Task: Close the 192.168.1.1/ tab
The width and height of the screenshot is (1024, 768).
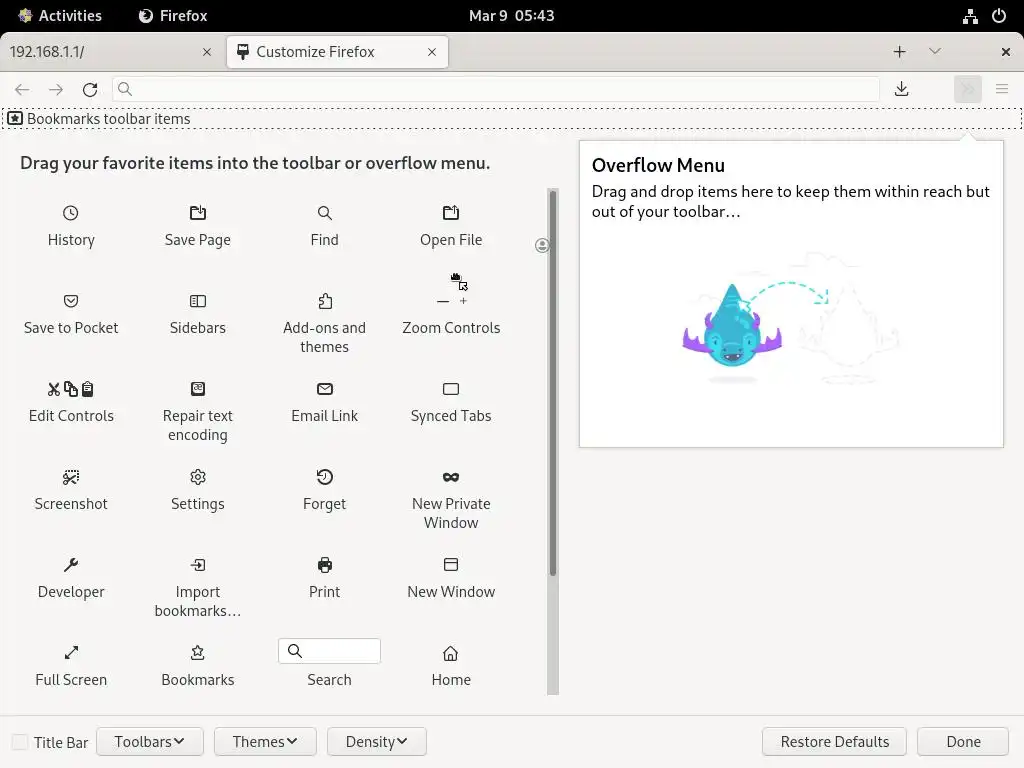Action: click(x=207, y=52)
